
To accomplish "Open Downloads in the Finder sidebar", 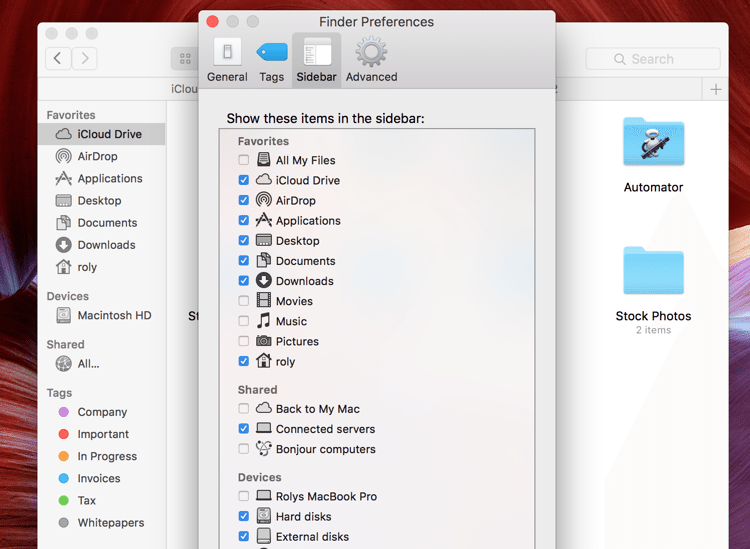I will coord(101,245).
